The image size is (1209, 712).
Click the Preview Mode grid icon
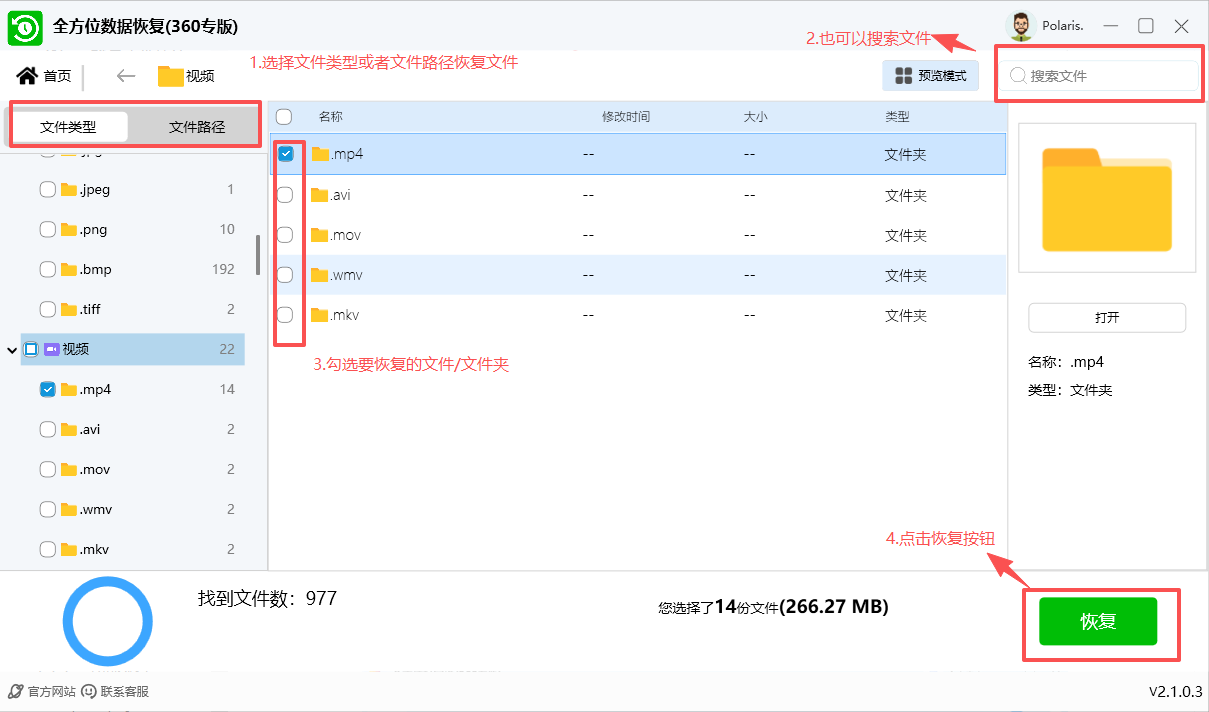tap(903, 76)
